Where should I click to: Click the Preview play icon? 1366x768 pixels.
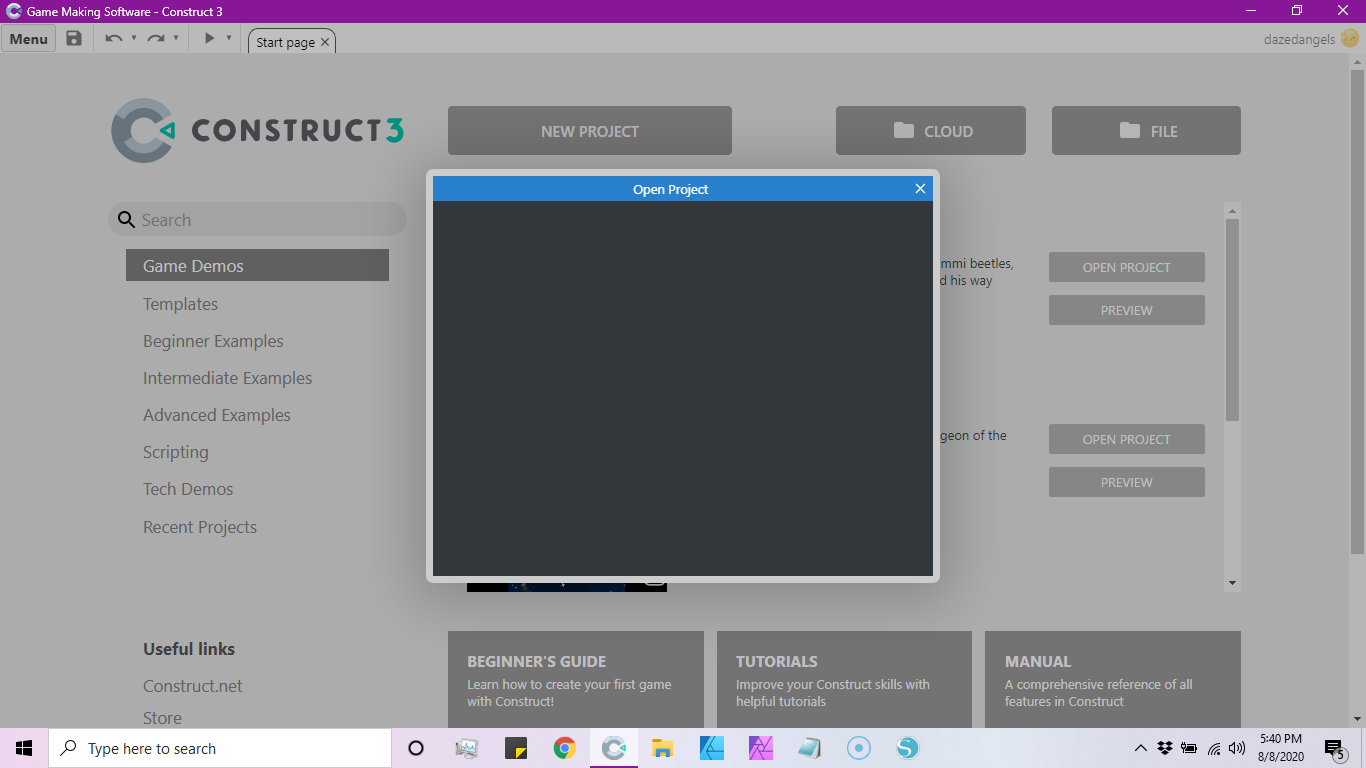(209, 39)
